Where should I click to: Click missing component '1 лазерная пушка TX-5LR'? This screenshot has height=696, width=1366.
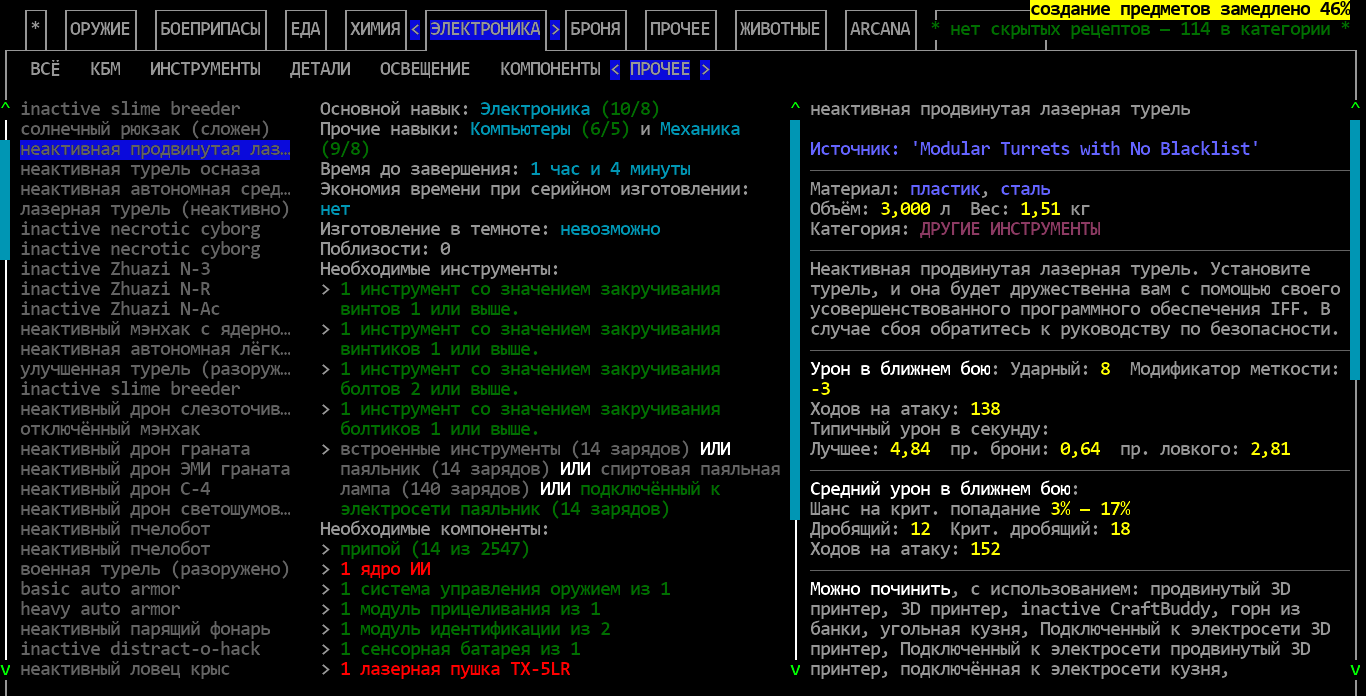click(x=455, y=669)
